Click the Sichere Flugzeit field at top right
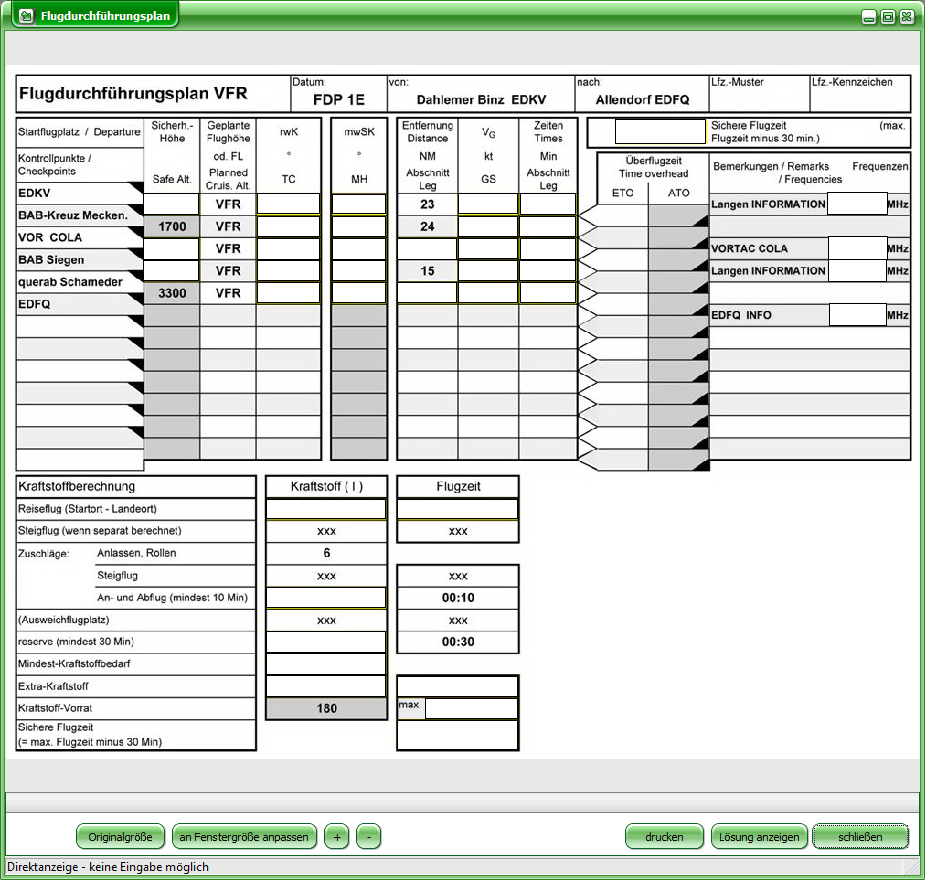The image size is (925, 880). coord(660,132)
